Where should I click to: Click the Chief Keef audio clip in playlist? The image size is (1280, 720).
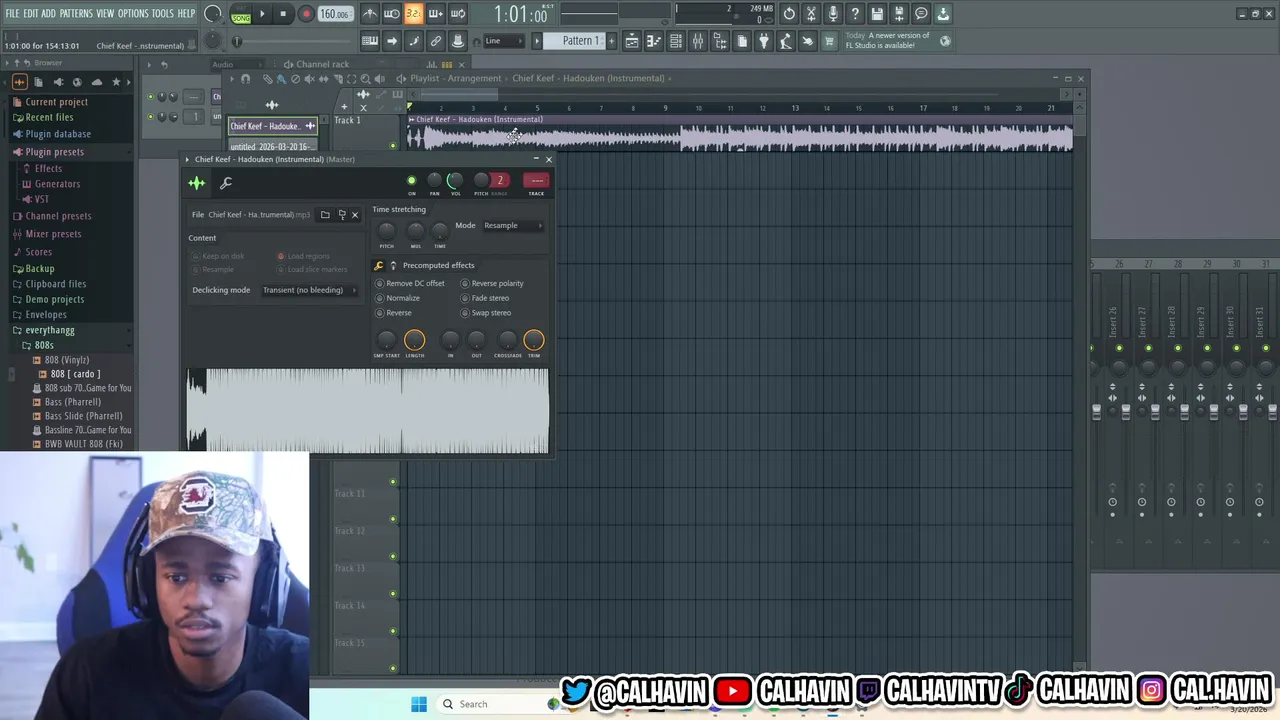(740, 135)
